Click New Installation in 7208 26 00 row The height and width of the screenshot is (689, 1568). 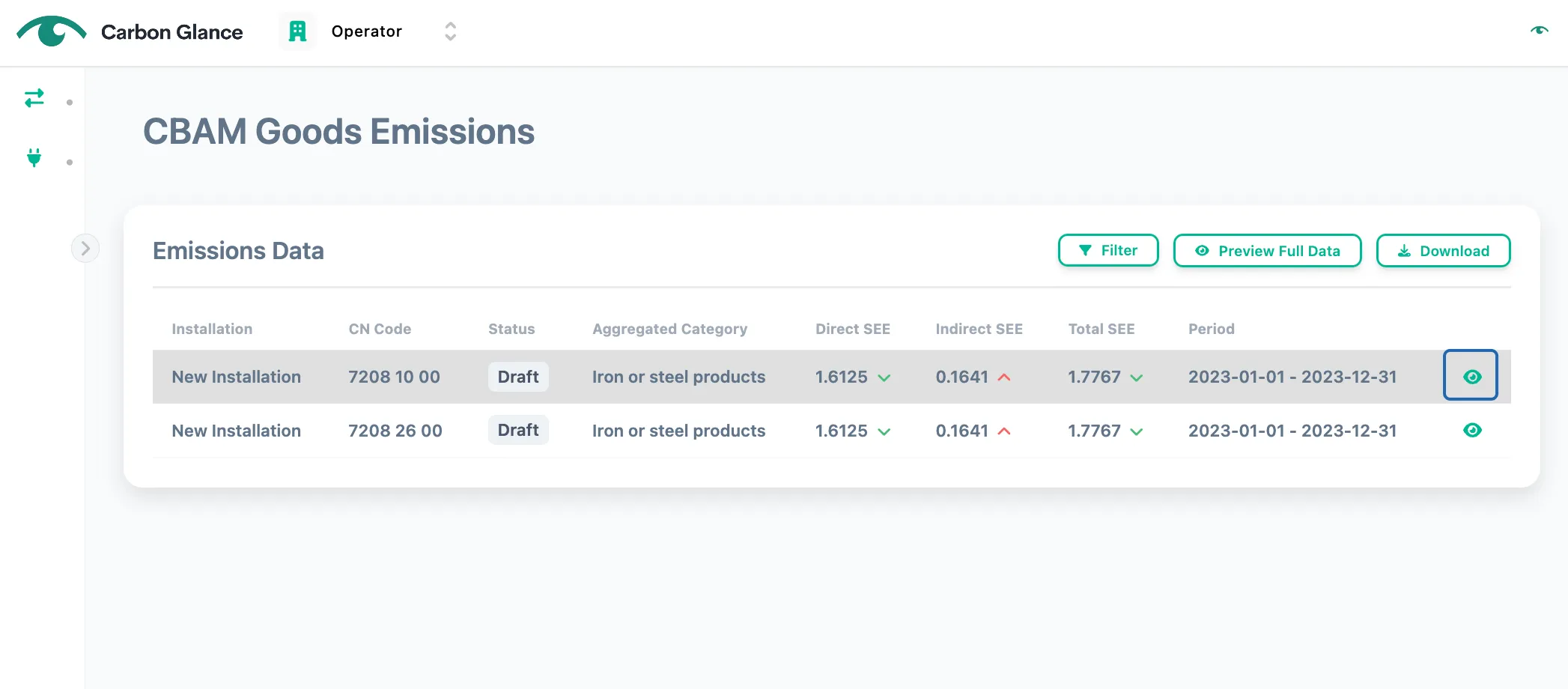coord(236,431)
